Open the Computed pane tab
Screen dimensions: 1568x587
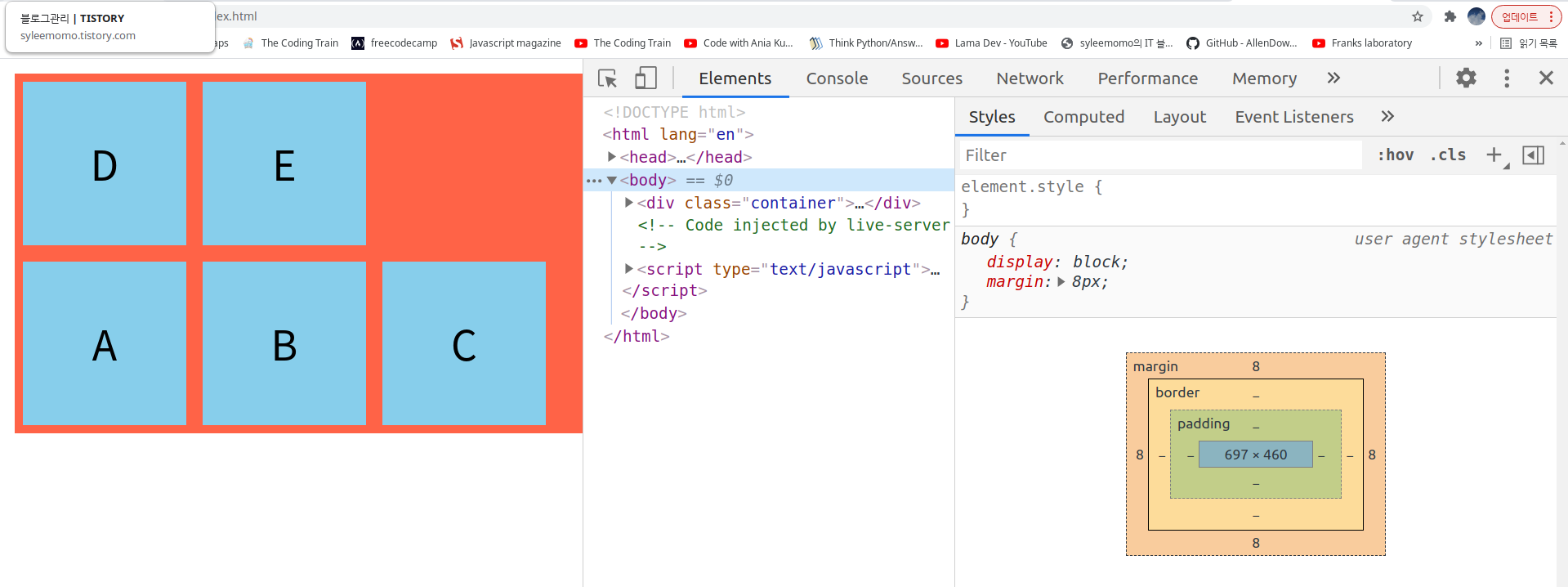tap(1083, 117)
